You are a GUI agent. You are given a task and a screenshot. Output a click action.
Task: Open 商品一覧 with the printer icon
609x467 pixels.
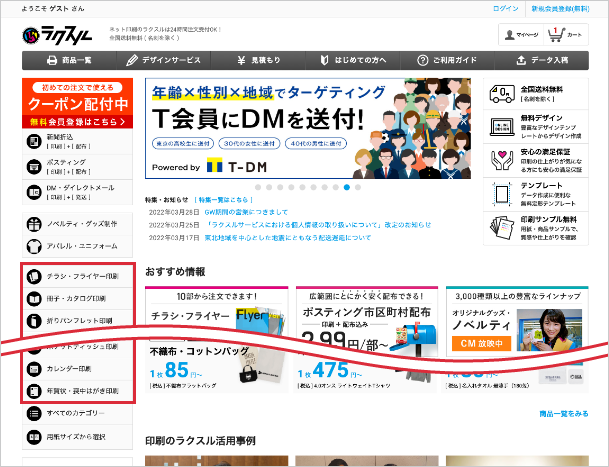[69, 60]
